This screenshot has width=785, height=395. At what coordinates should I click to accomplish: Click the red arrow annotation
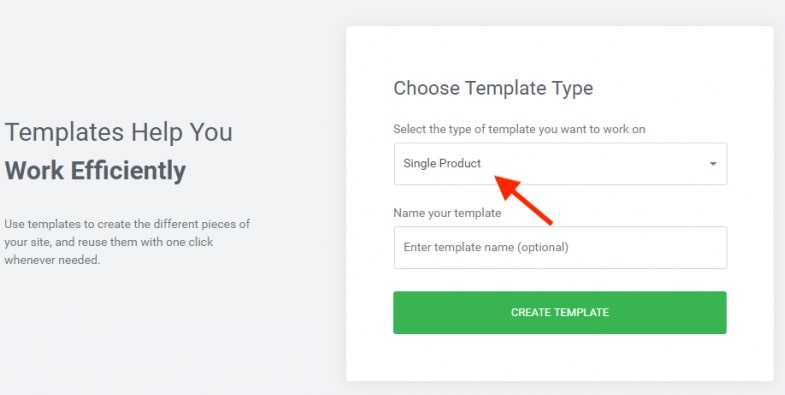[x=523, y=200]
